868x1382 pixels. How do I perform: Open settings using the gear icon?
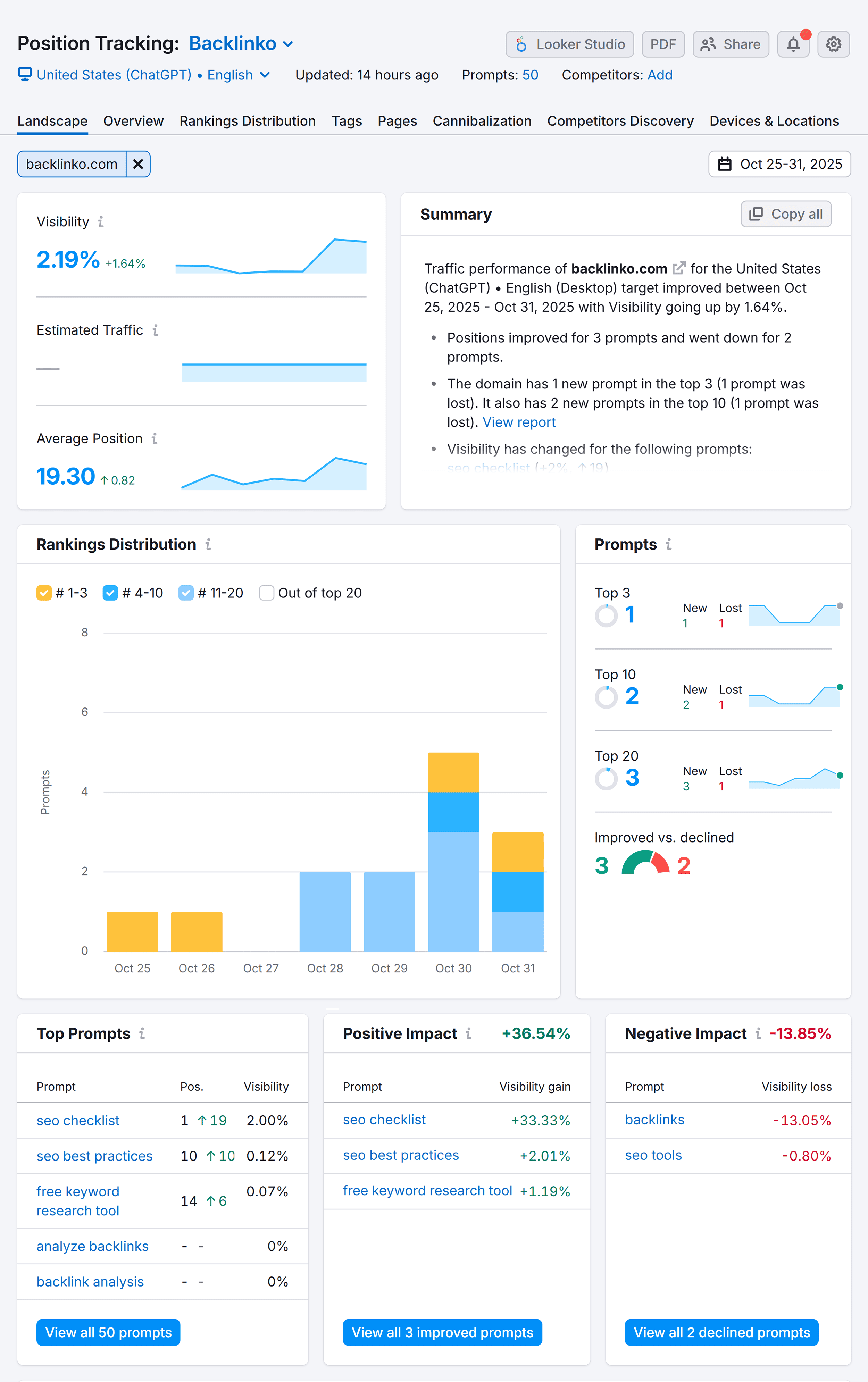click(x=833, y=44)
